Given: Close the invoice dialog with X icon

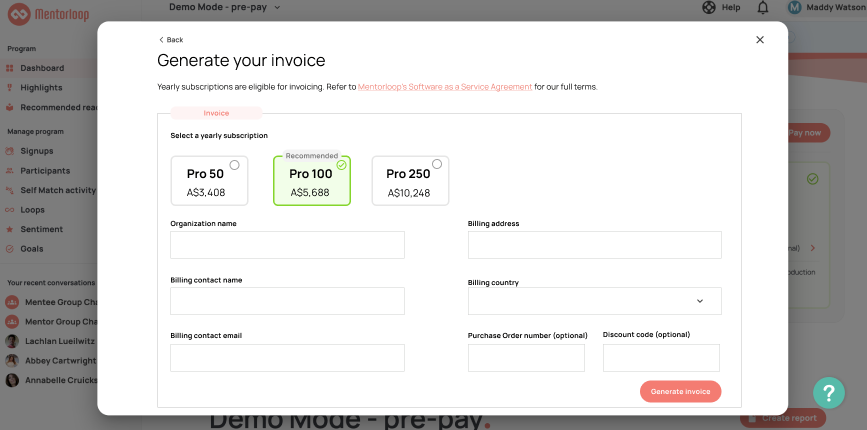Looking at the screenshot, I should click(x=759, y=40).
